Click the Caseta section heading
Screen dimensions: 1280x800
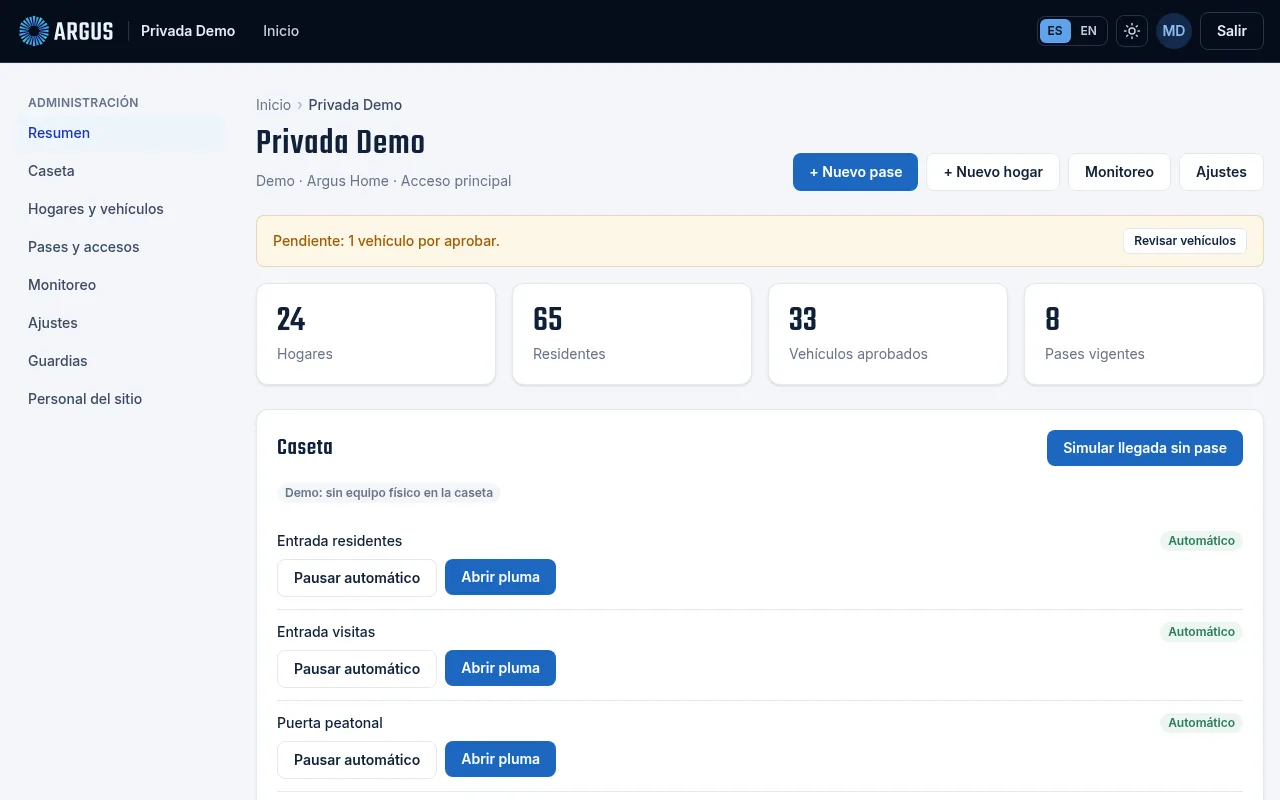[305, 447]
